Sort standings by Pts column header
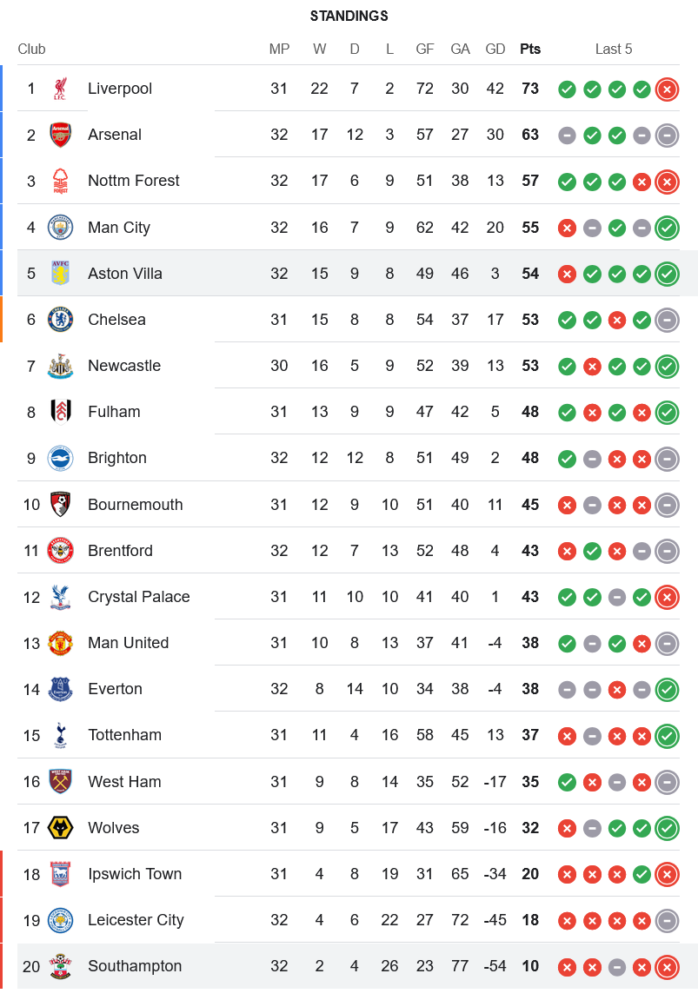The width and height of the screenshot is (698, 1000). pyautogui.click(x=530, y=49)
